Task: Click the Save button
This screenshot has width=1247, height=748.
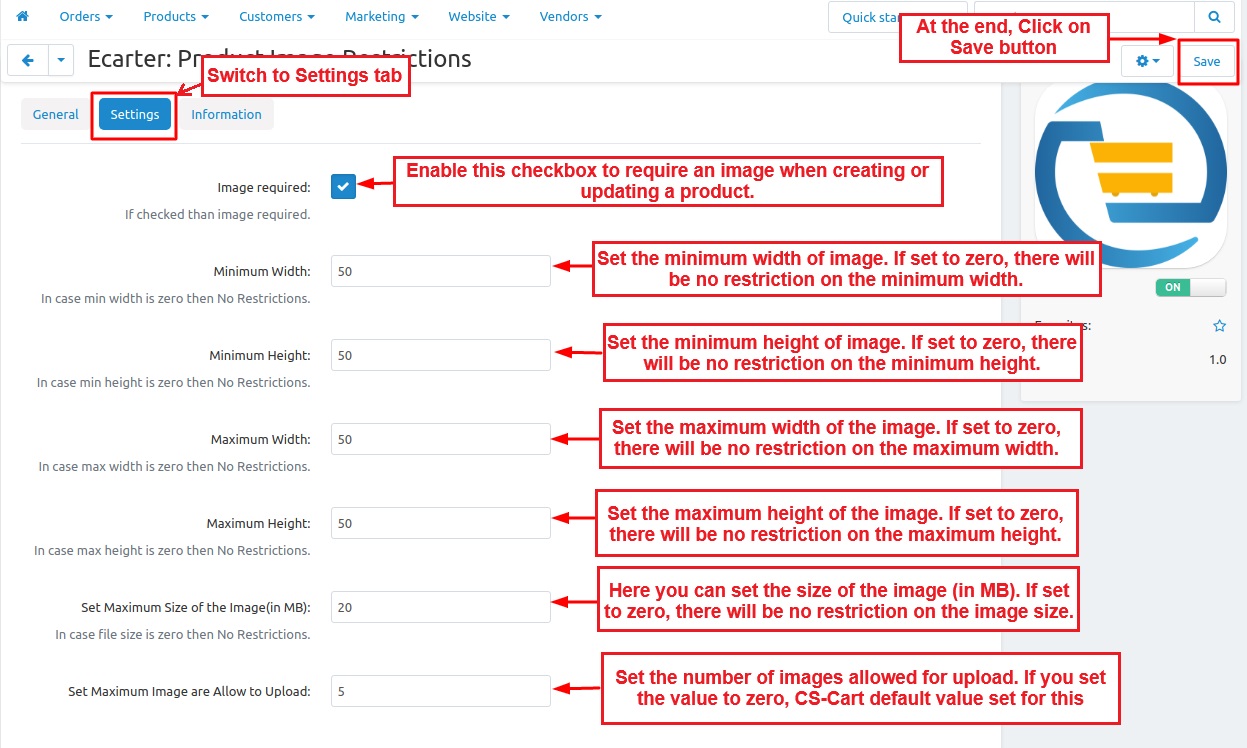Action: (x=1206, y=61)
